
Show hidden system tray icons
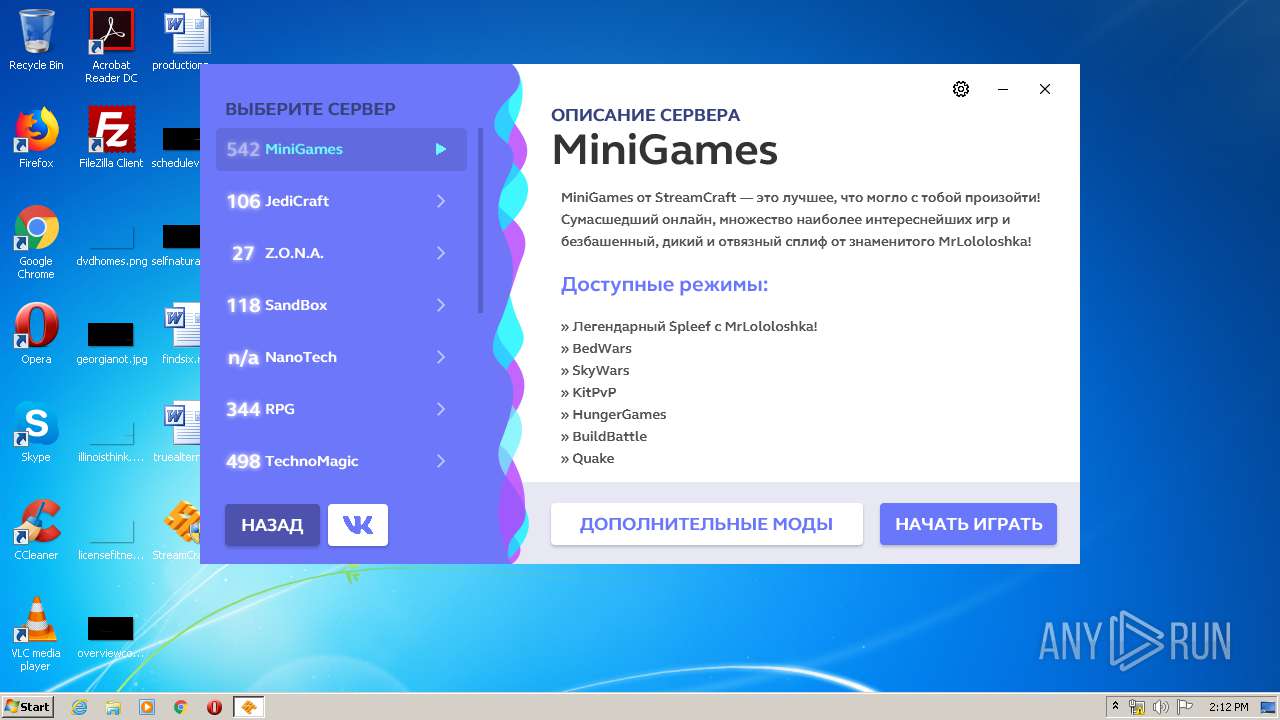(1115, 707)
